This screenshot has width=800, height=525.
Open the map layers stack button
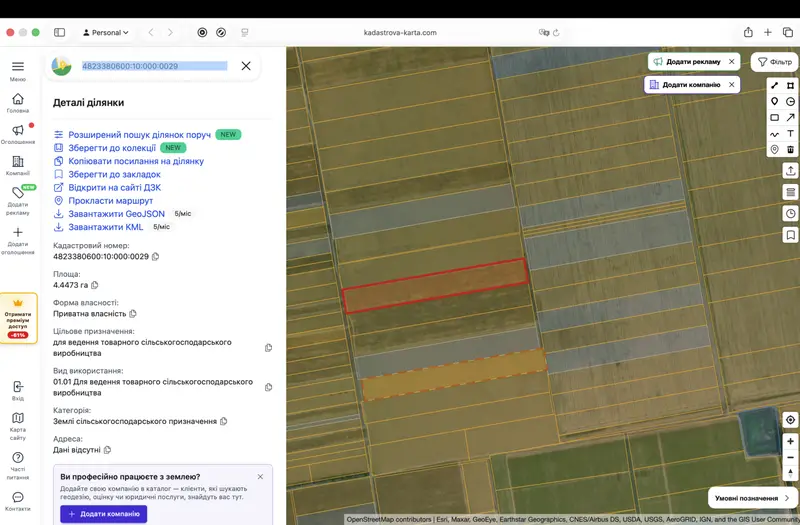[790, 192]
